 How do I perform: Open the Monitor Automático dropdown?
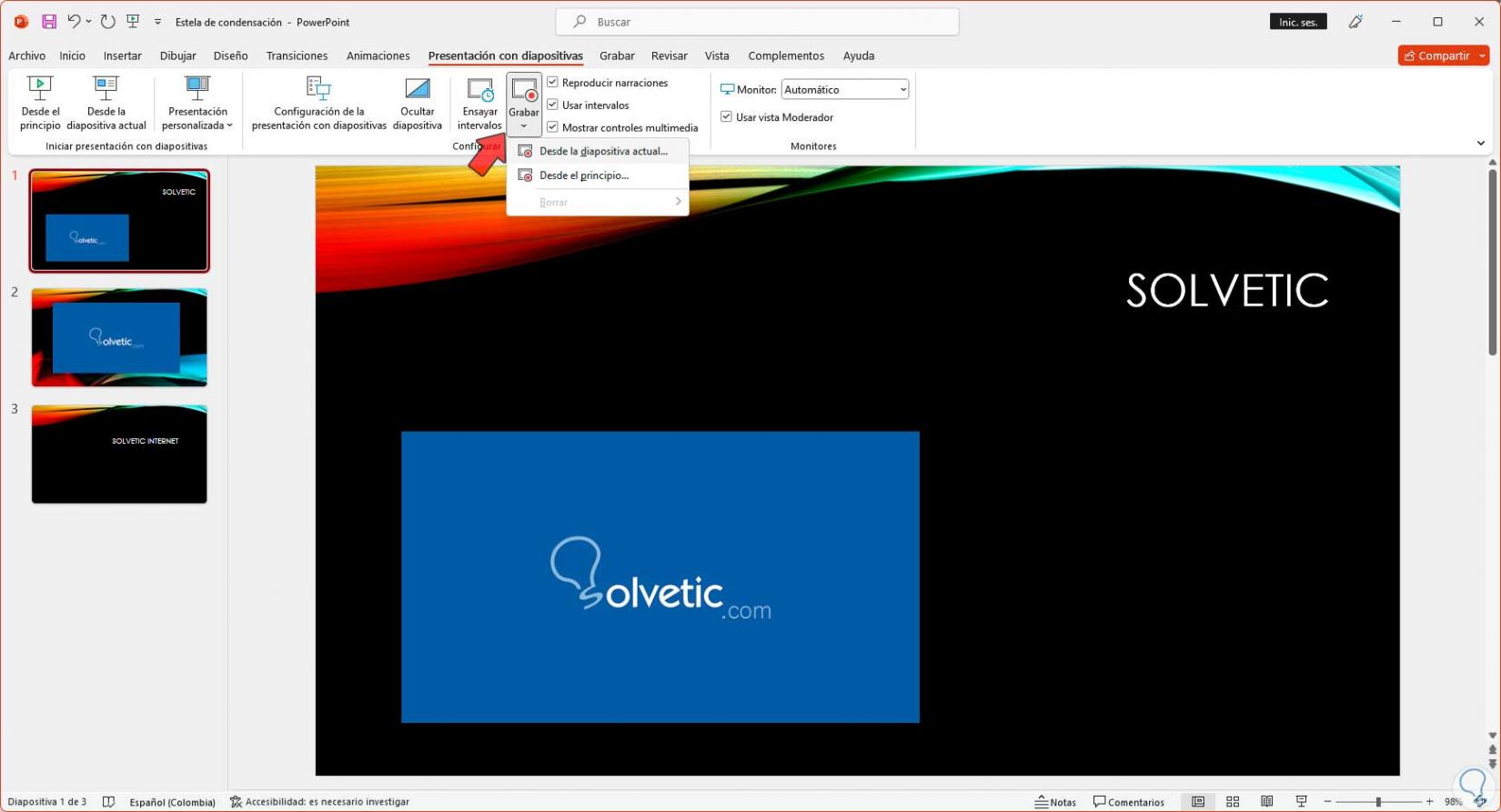click(x=844, y=89)
